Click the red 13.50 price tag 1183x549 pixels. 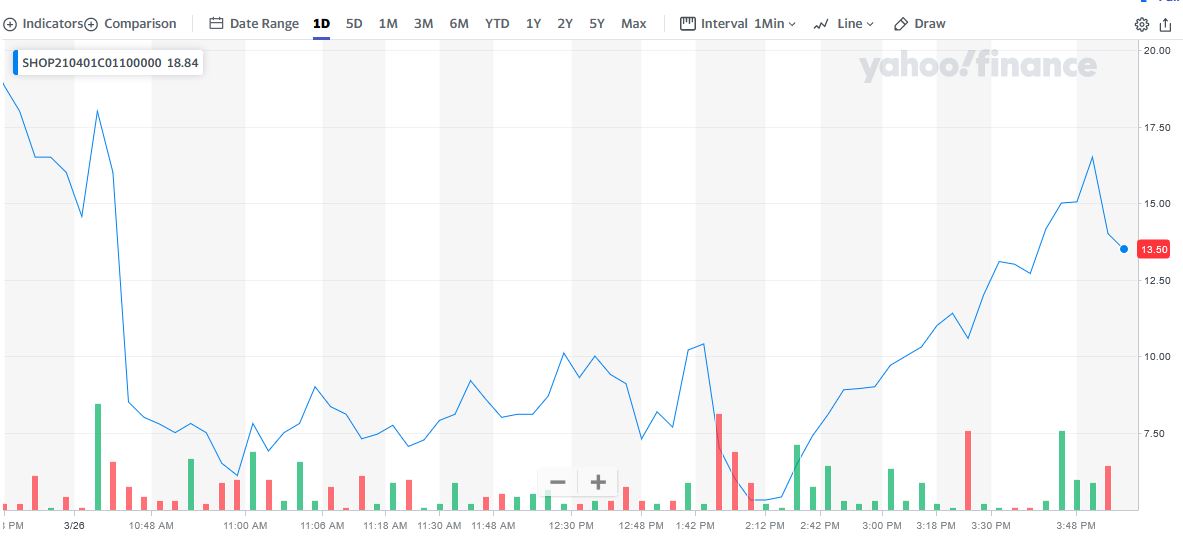[x=1154, y=249]
